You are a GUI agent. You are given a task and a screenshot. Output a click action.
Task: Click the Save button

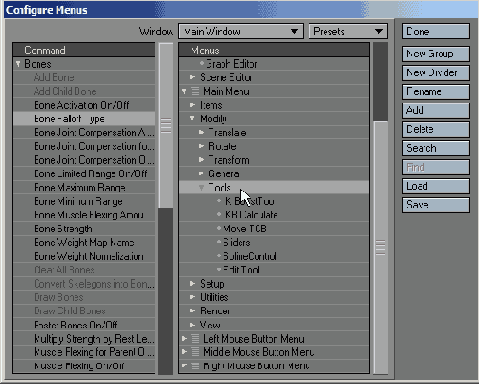(436, 205)
